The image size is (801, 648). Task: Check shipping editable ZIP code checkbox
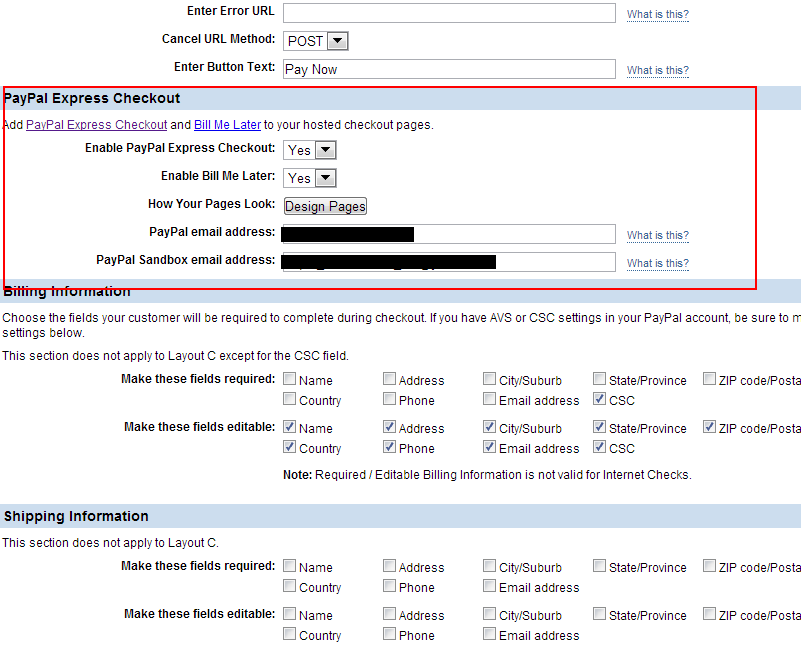[x=709, y=614]
